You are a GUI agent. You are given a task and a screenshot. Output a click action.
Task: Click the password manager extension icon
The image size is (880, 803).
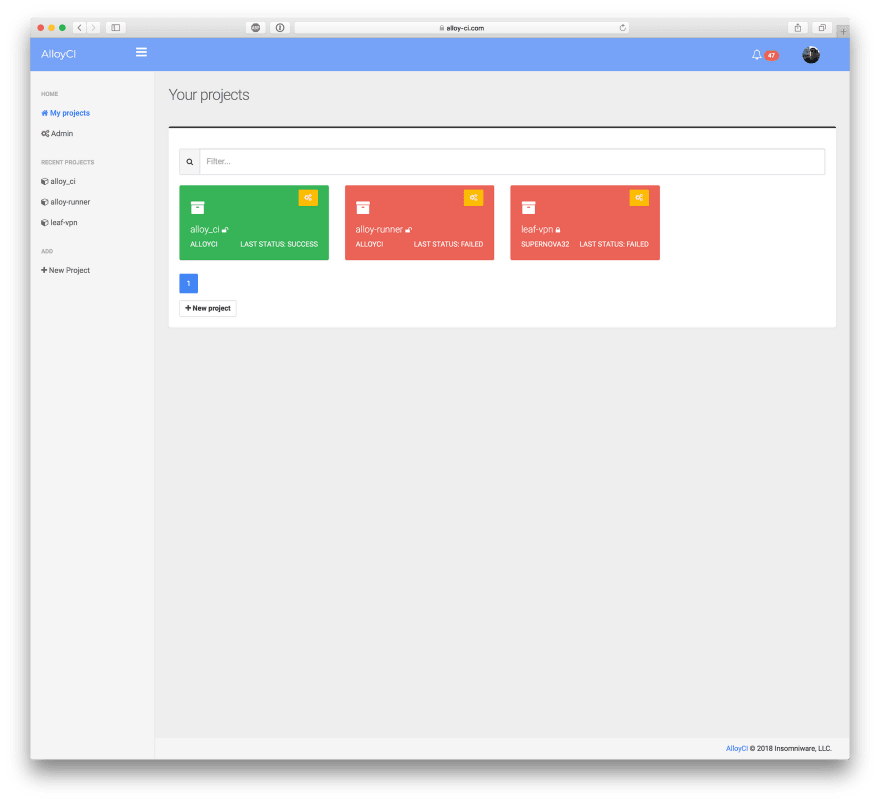(x=280, y=27)
